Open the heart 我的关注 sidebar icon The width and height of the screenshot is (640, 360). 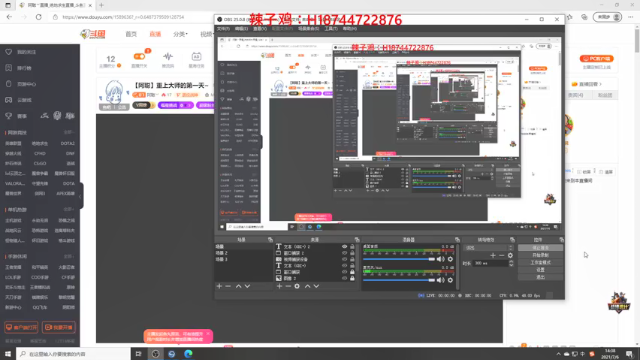(x=9, y=52)
